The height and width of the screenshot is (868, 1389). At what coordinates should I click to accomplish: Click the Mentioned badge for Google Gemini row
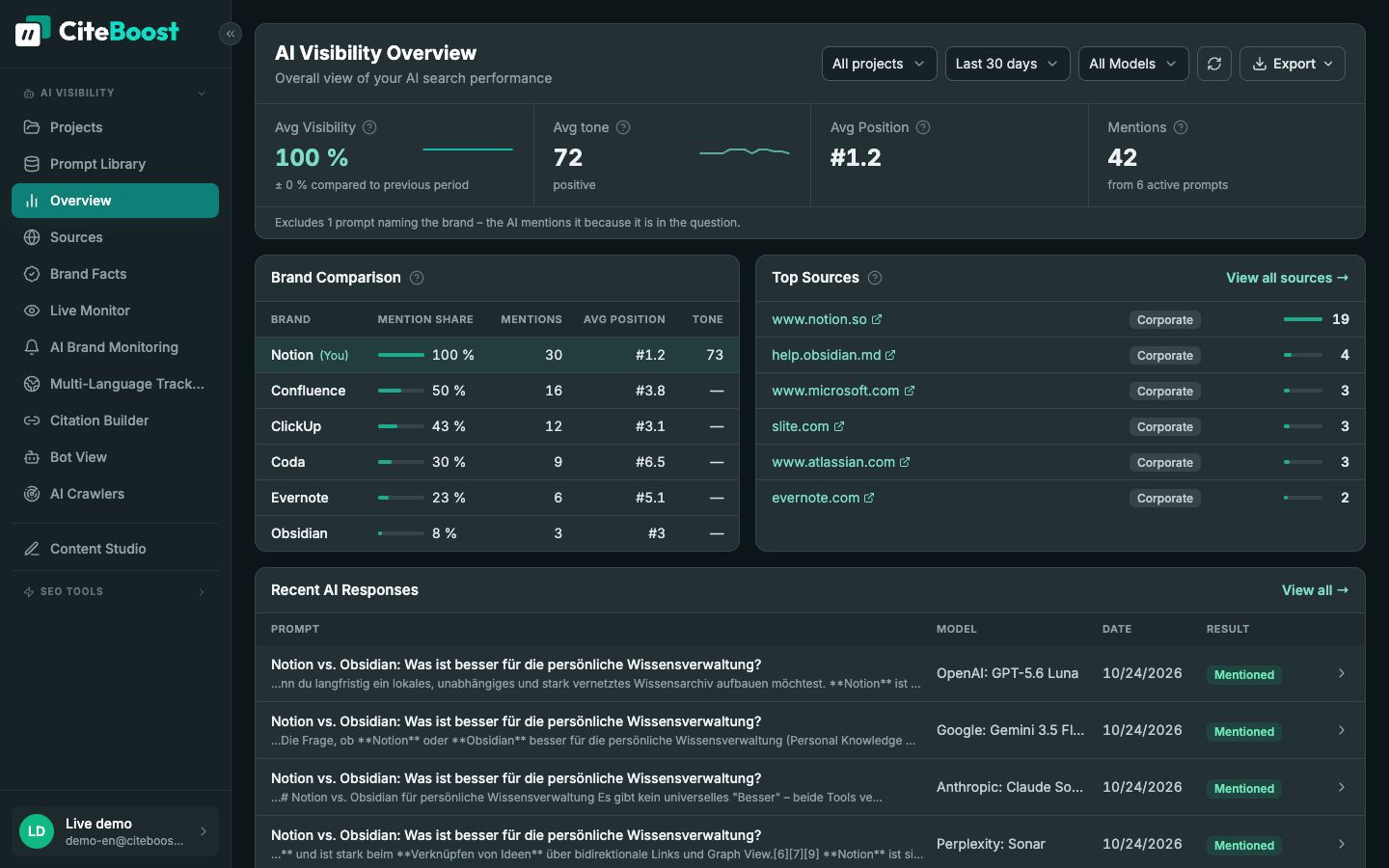pyautogui.click(x=1244, y=731)
